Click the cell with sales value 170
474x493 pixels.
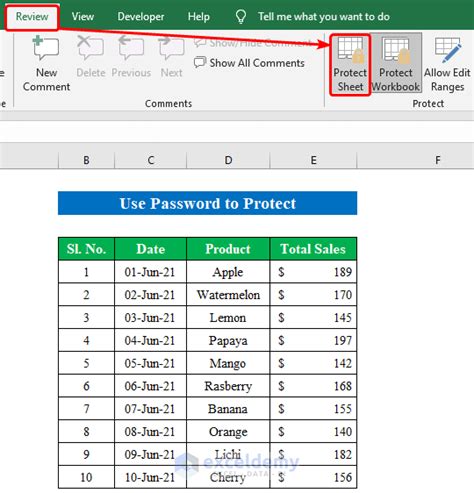[313, 295]
